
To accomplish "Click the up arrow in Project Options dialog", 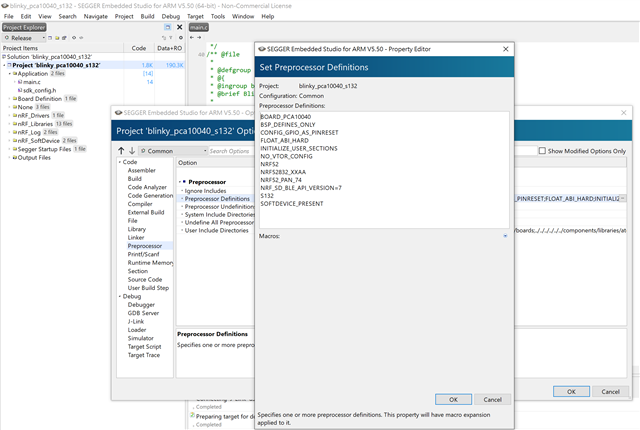I will [x=121, y=151].
